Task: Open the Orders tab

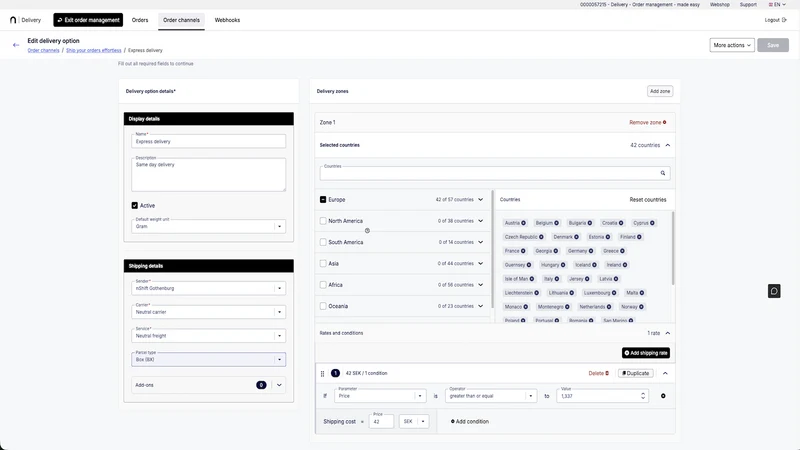Action: [140, 20]
